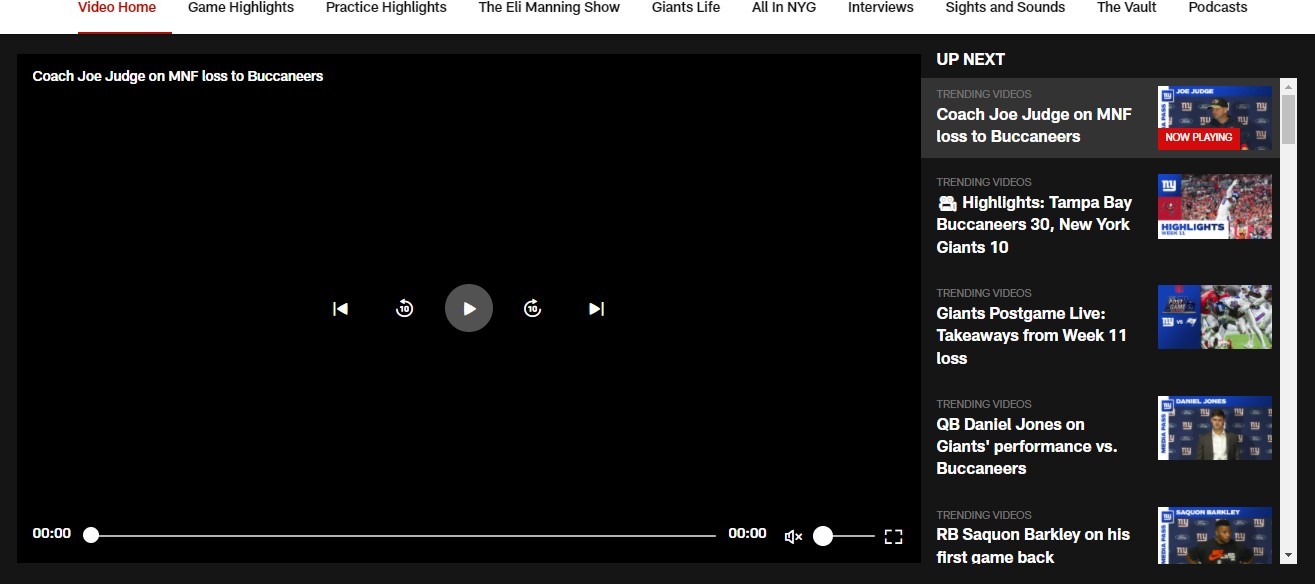The width and height of the screenshot is (1315, 584).
Task: Click the Saquon Barkley thumbnail
Action: [1215, 535]
